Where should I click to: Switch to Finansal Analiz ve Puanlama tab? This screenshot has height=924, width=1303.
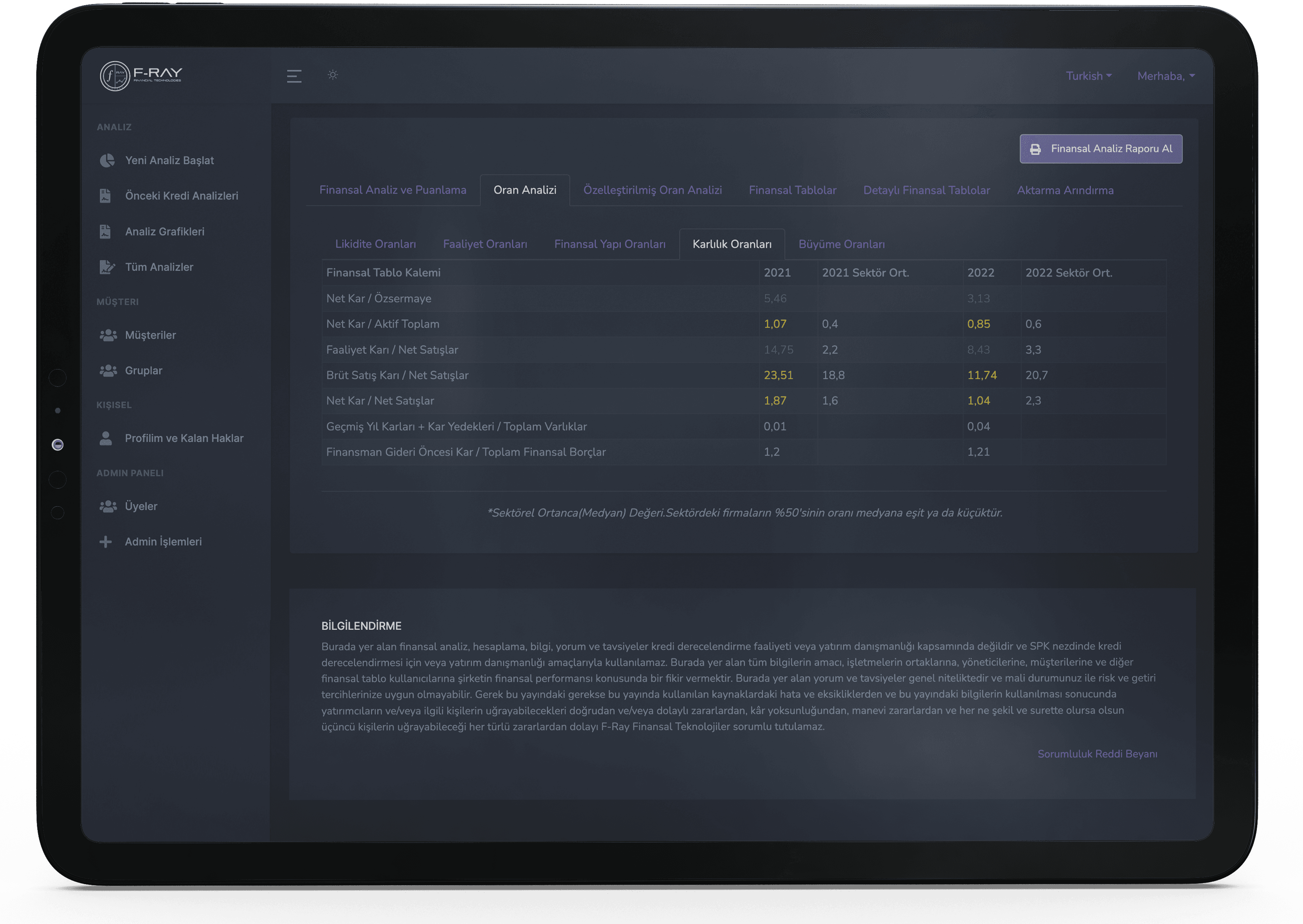(392, 190)
